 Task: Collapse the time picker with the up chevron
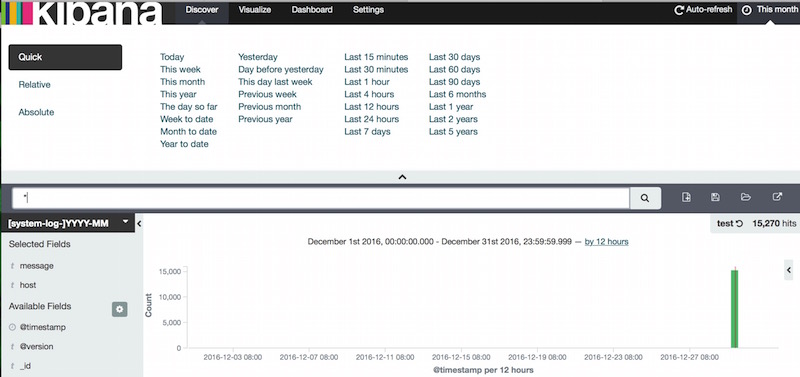[402, 177]
